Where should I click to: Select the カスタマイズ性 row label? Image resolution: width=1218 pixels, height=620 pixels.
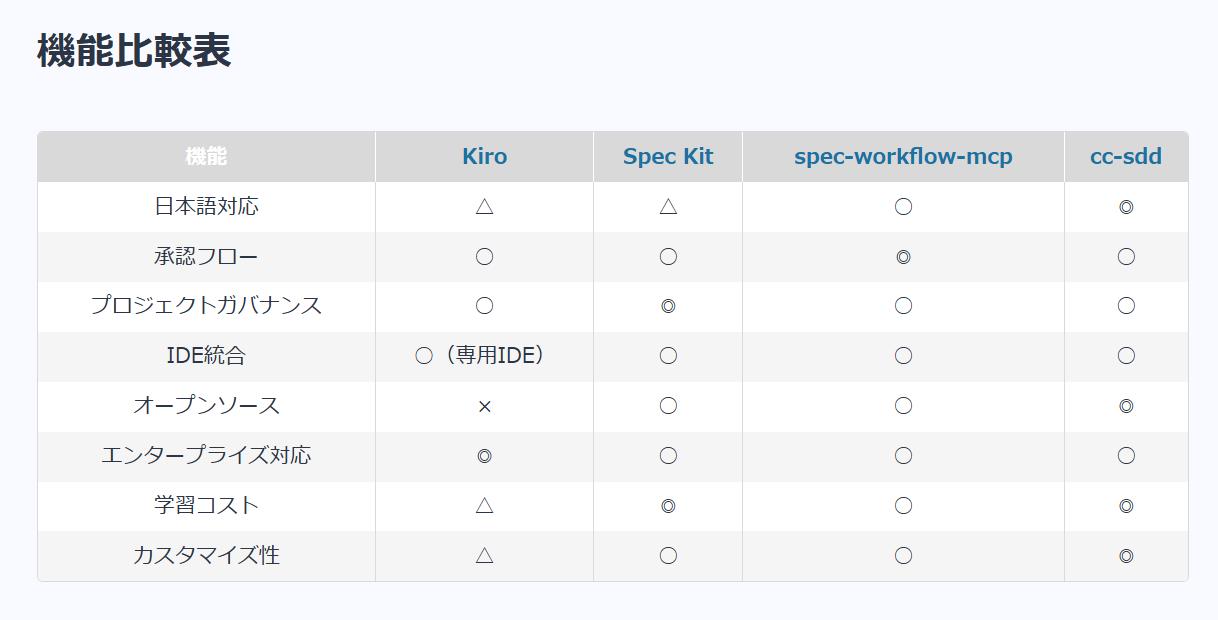(x=206, y=556)
